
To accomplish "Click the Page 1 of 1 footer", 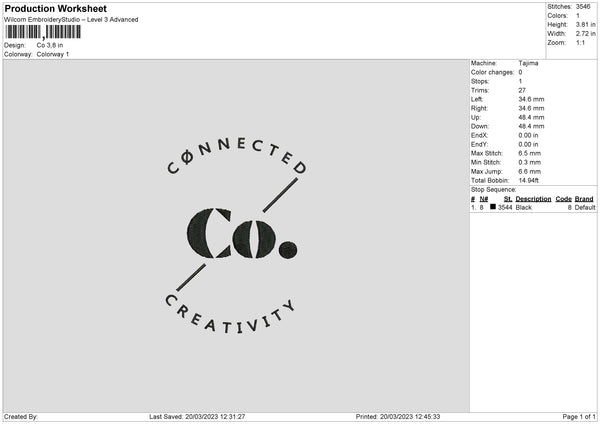I will [579, 417].
